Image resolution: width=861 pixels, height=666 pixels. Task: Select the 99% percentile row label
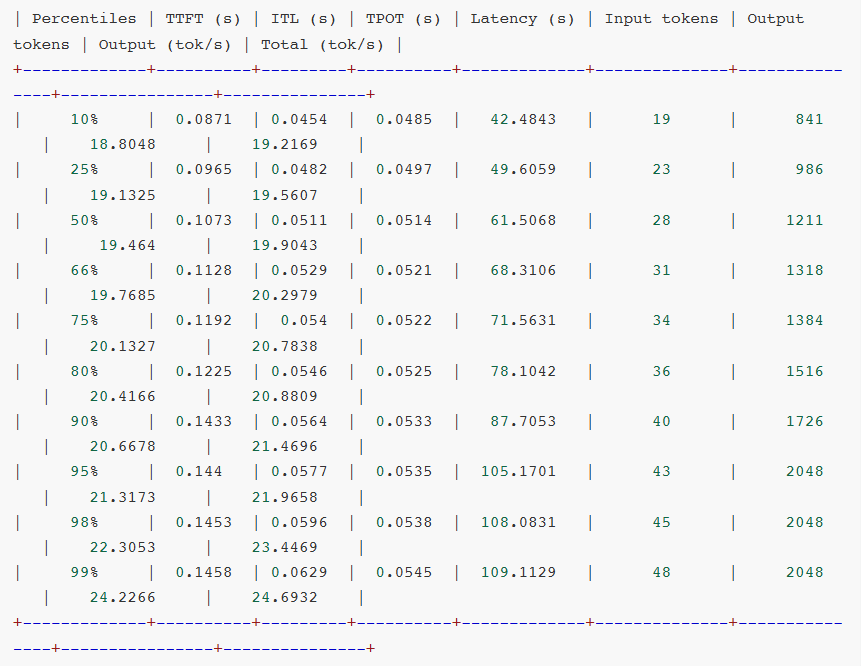pyautogui.click(x=83, y=572)
